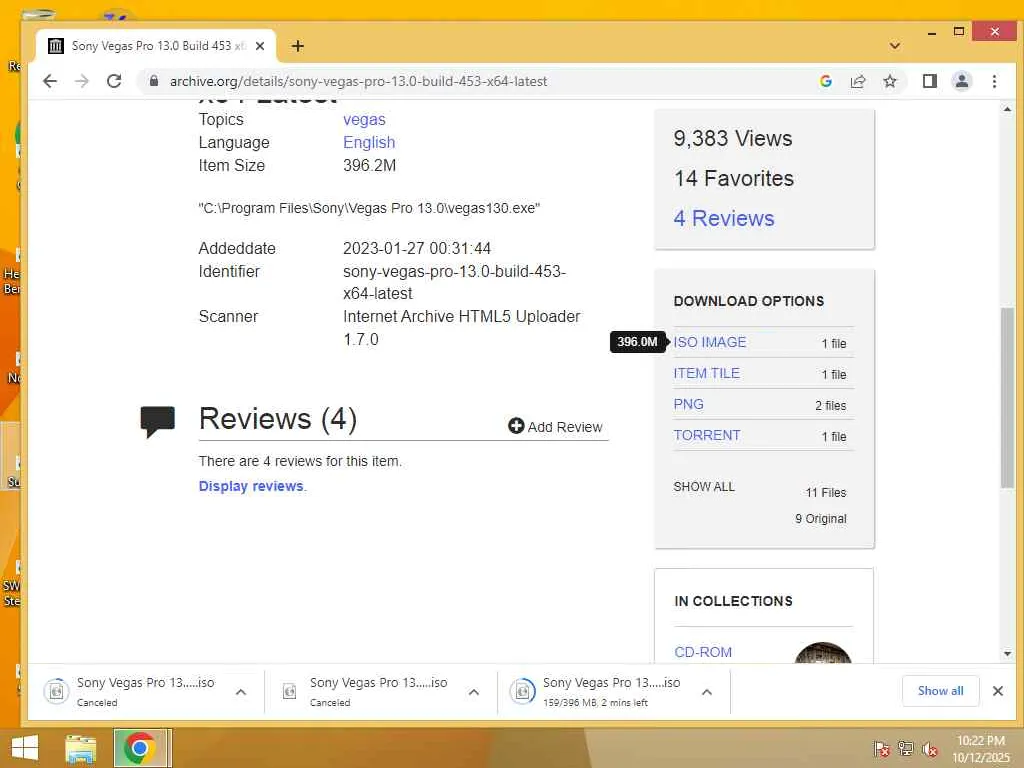Open Action Center flag tray icon
Viewport: 1024px width, 768px height.
click(881, 748)
